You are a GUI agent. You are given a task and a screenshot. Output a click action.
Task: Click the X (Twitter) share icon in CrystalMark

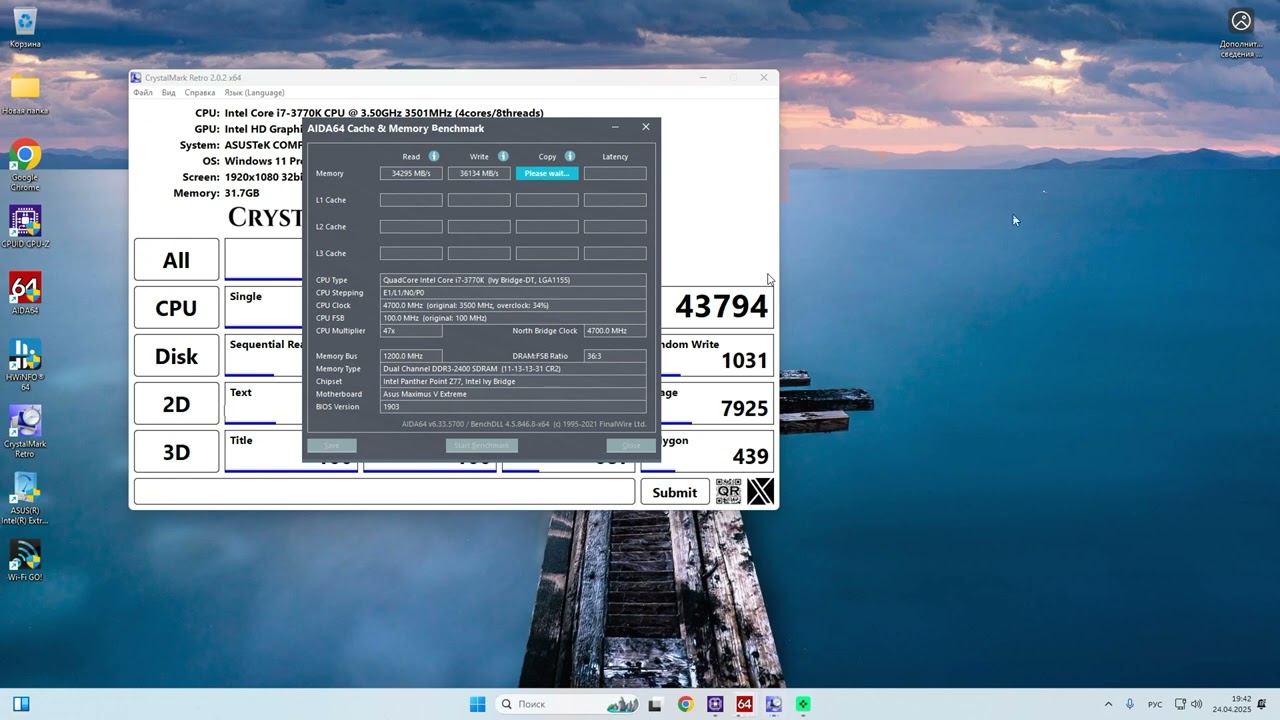[761, 491]
